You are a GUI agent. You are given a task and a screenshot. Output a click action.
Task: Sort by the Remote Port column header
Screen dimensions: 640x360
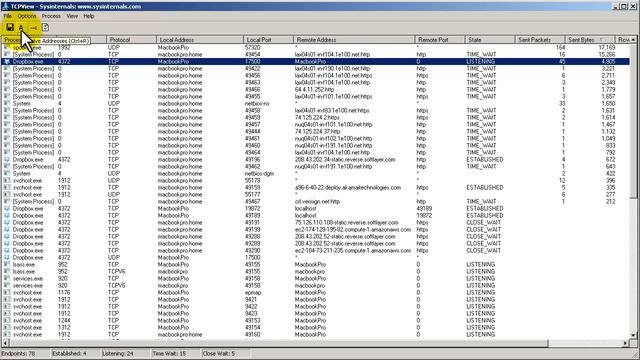tap(440, 40)
